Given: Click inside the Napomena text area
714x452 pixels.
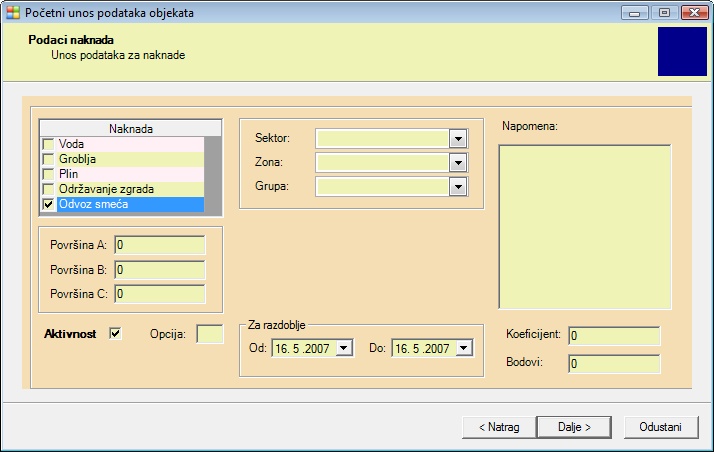Looking at the screenshot, I should [x=585, y=227].
